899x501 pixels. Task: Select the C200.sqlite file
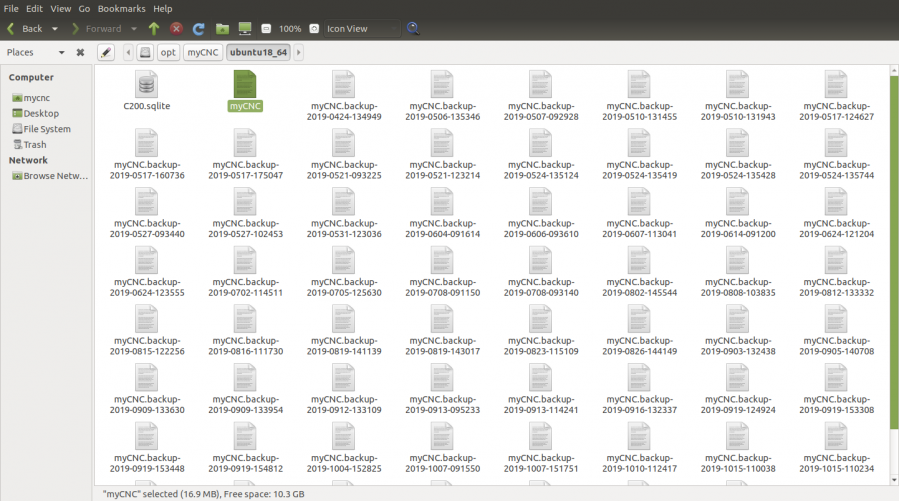(146, 90)
